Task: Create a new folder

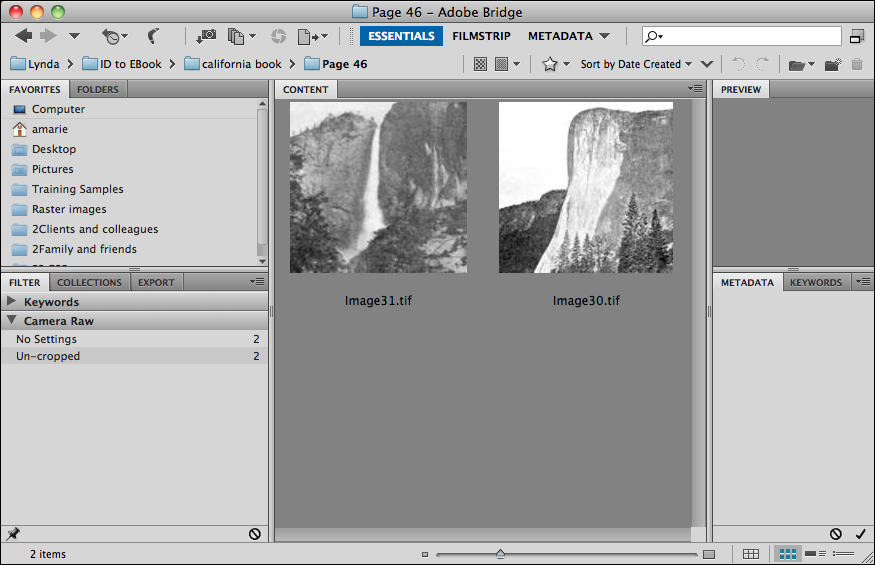Action: point(833,65)
